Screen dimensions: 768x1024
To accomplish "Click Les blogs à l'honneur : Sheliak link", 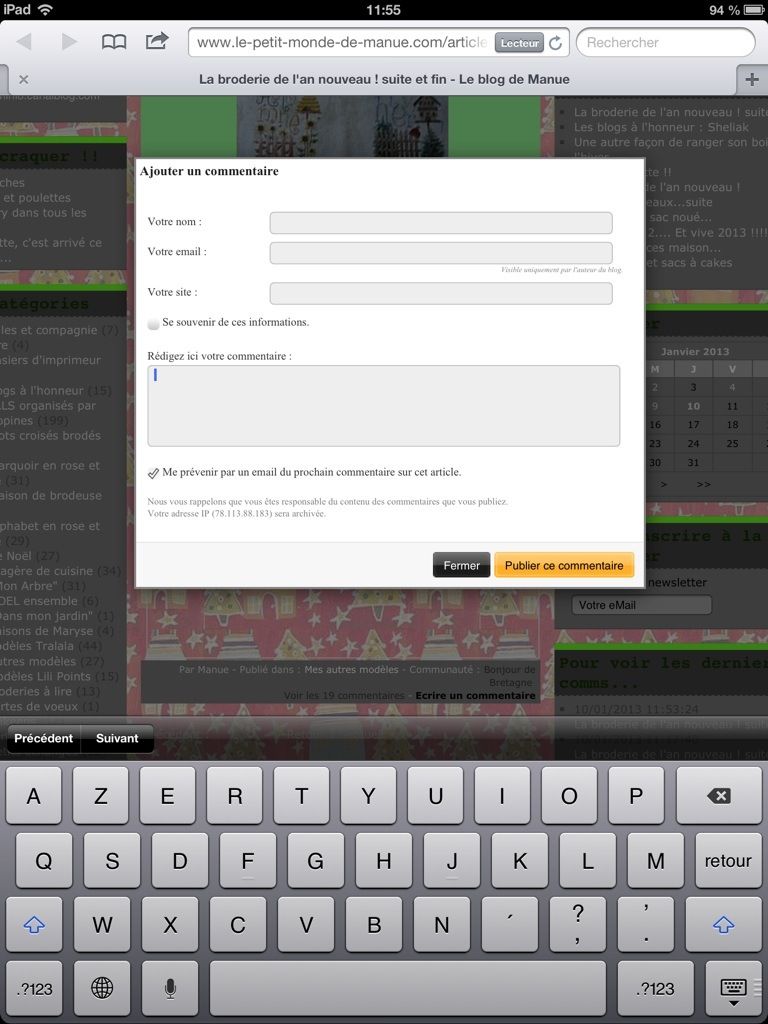I will point(662,127).
